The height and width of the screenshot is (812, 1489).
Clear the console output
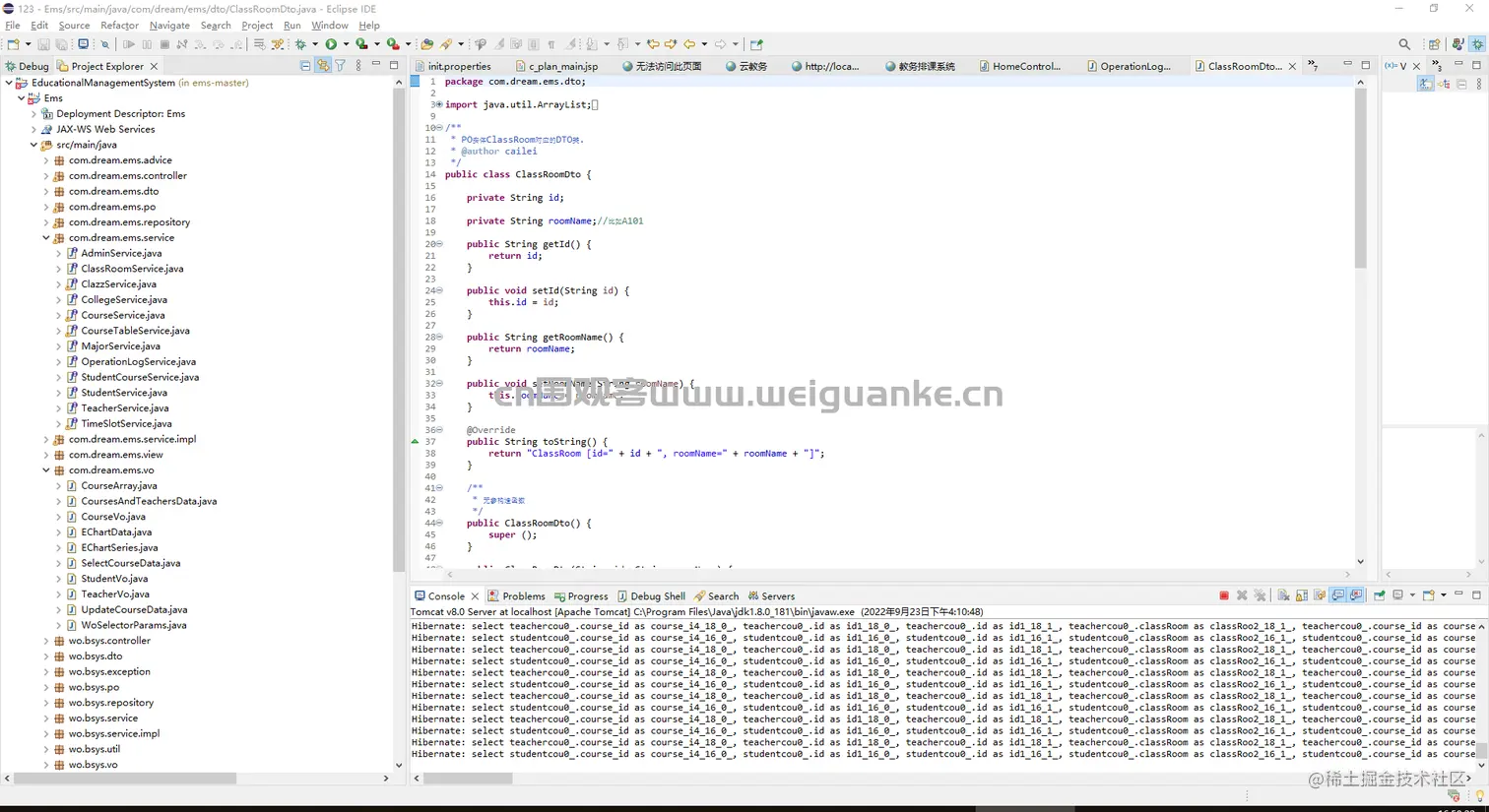1283,595
